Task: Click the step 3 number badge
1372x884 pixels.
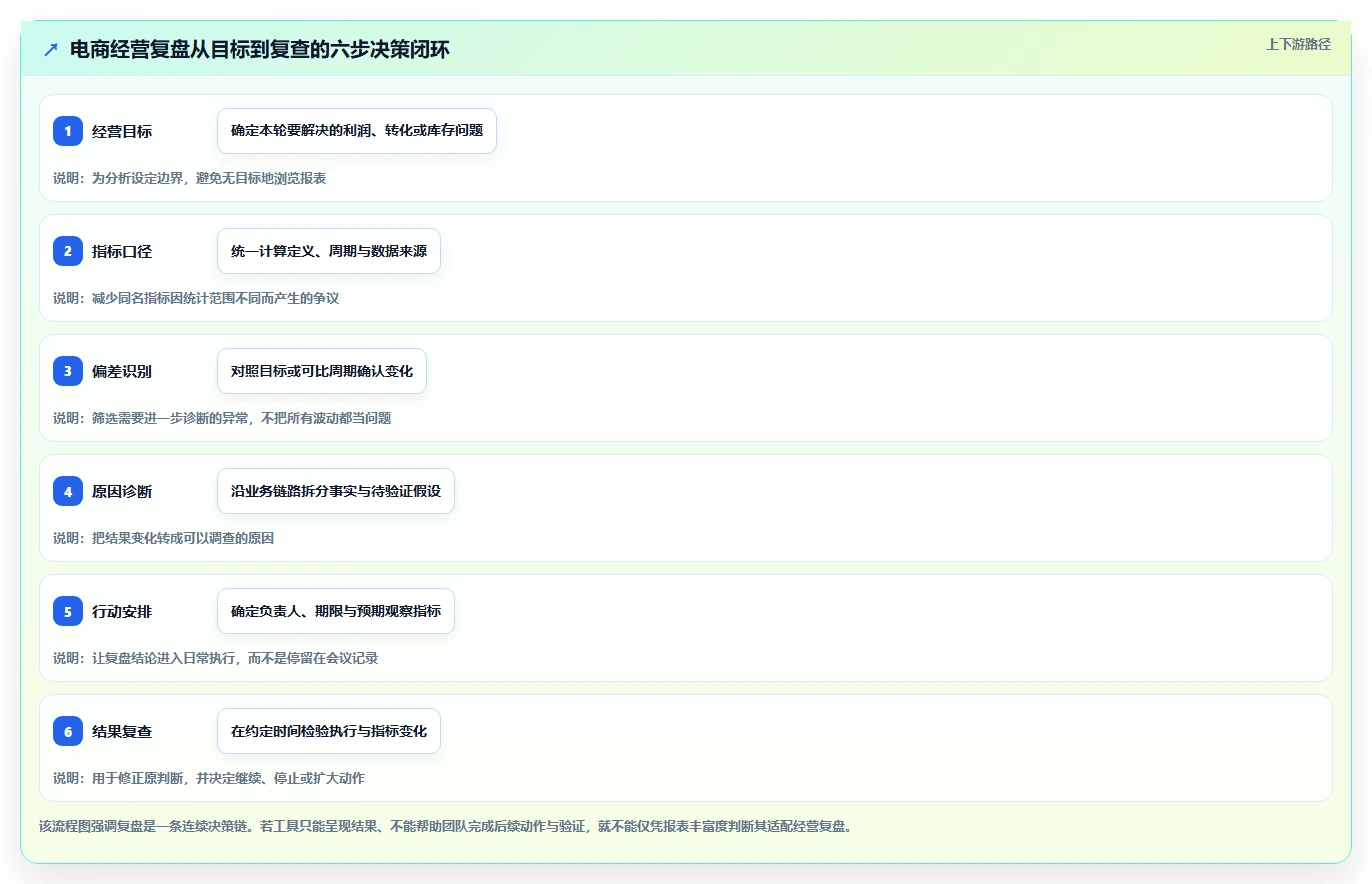Action: point(68,371)
